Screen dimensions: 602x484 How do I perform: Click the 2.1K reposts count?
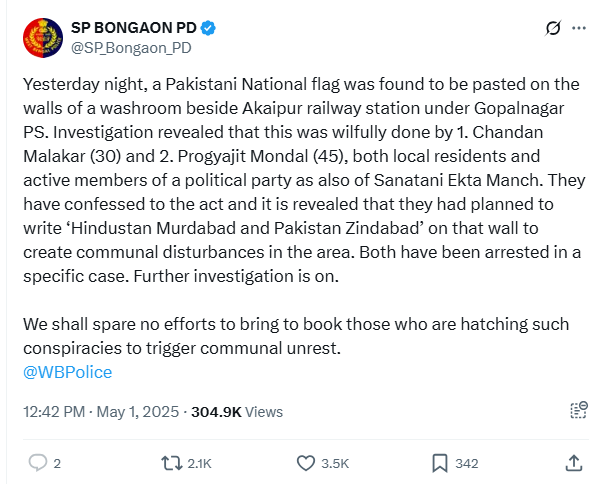pos(199,464)
